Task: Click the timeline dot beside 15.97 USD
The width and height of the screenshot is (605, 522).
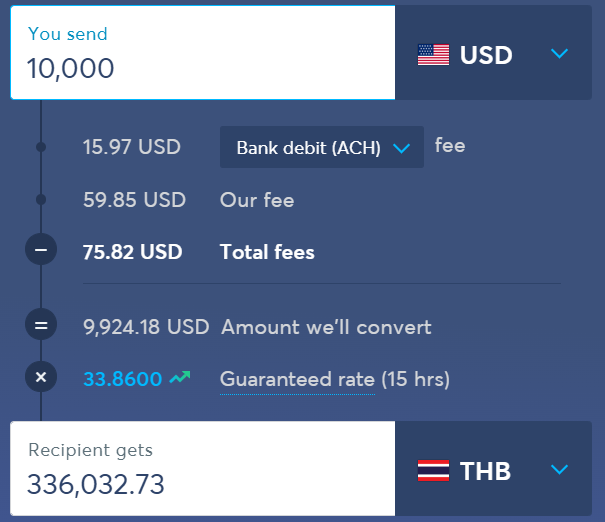Action: click(41, 147)
